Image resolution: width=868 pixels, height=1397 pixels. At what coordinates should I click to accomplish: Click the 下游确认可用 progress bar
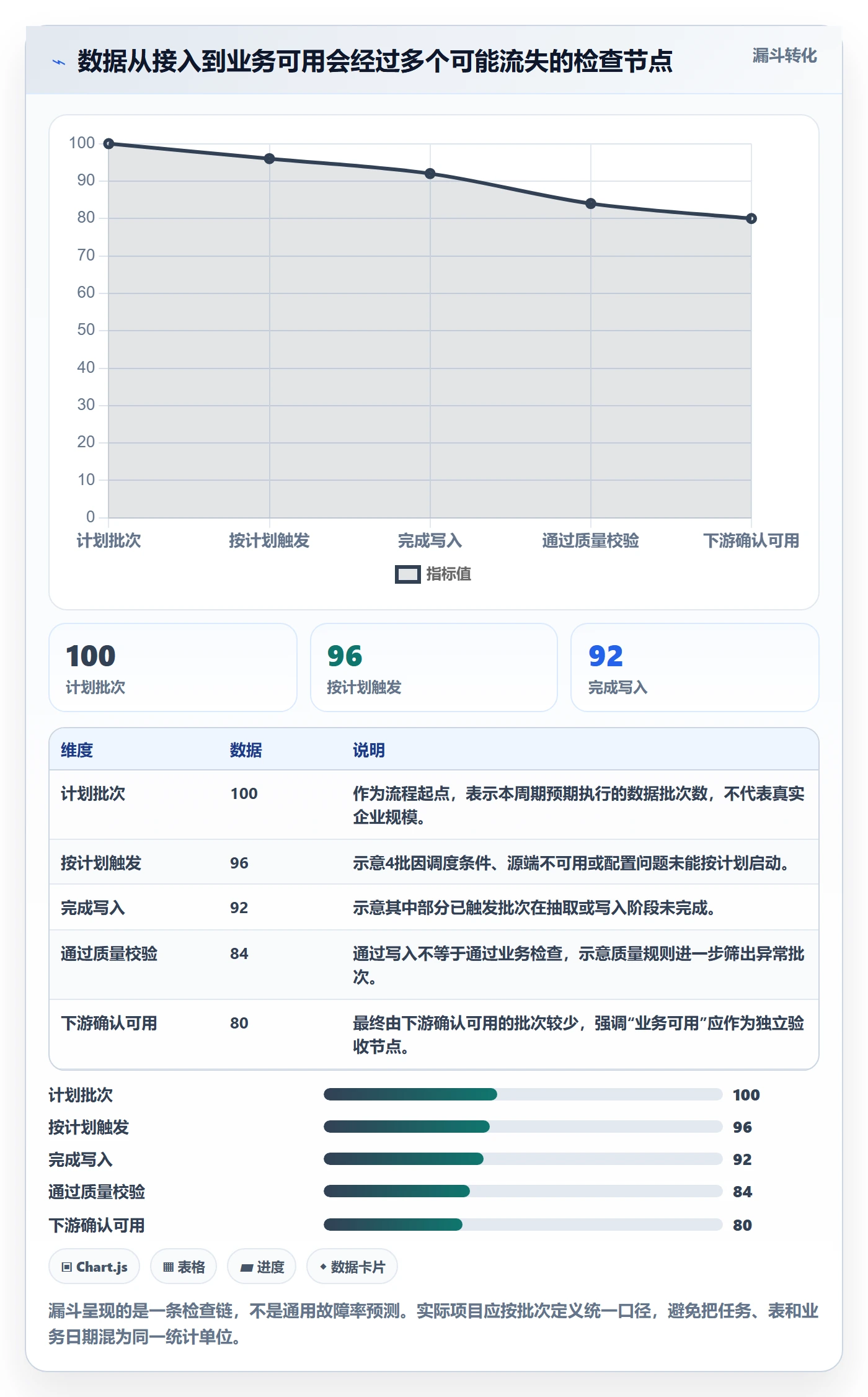point(523,1225)
